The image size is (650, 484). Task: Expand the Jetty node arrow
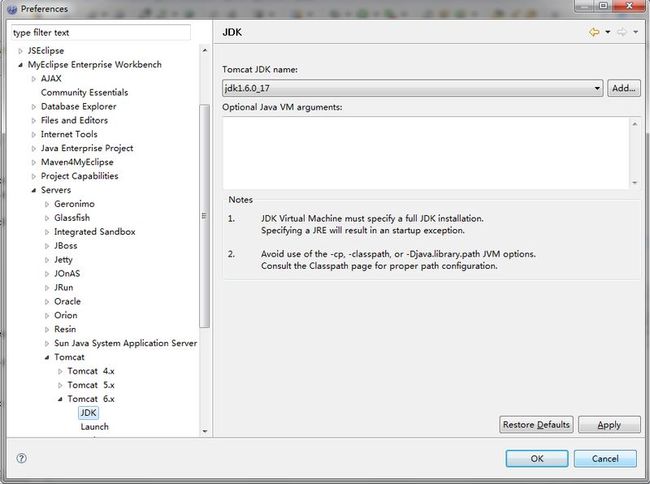[47, 260]
